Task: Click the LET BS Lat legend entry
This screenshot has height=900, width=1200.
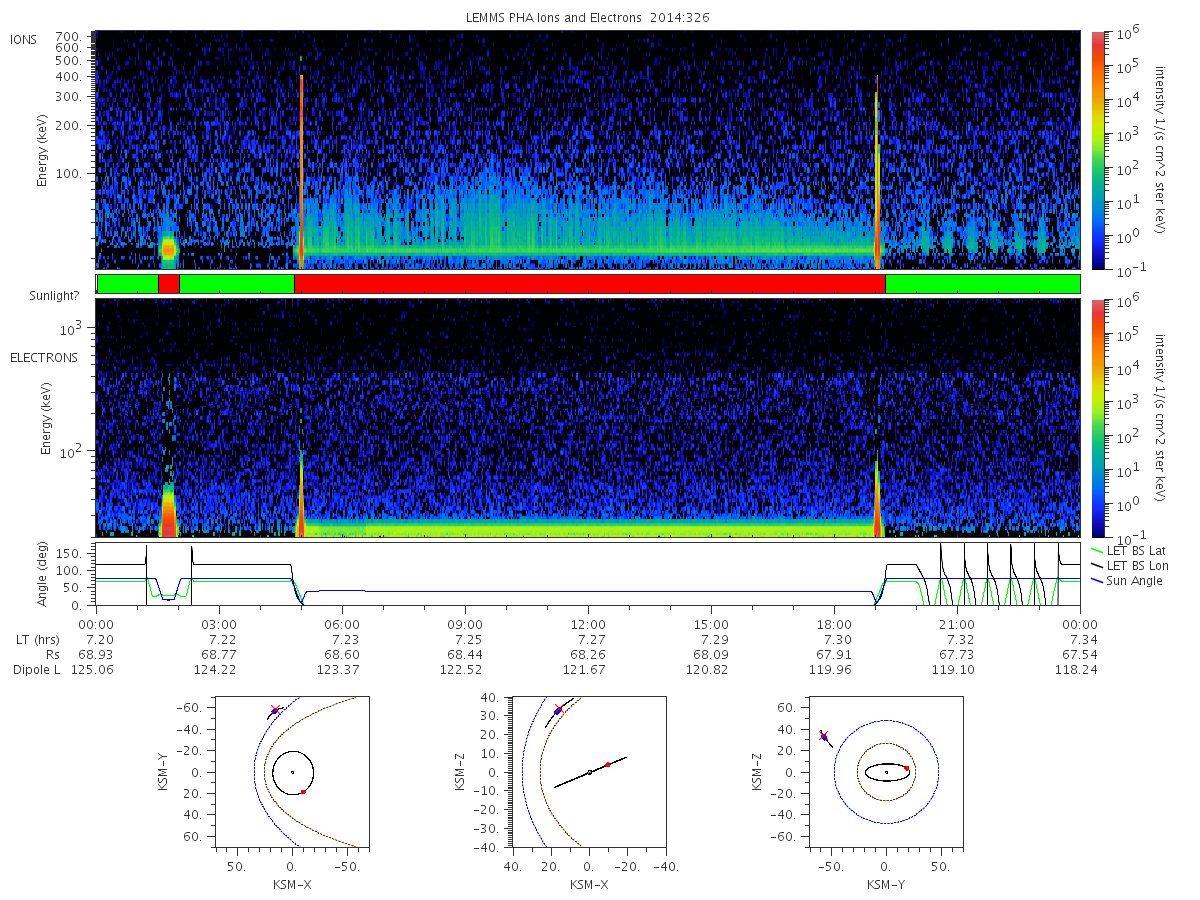Action: coord(1127,550)
